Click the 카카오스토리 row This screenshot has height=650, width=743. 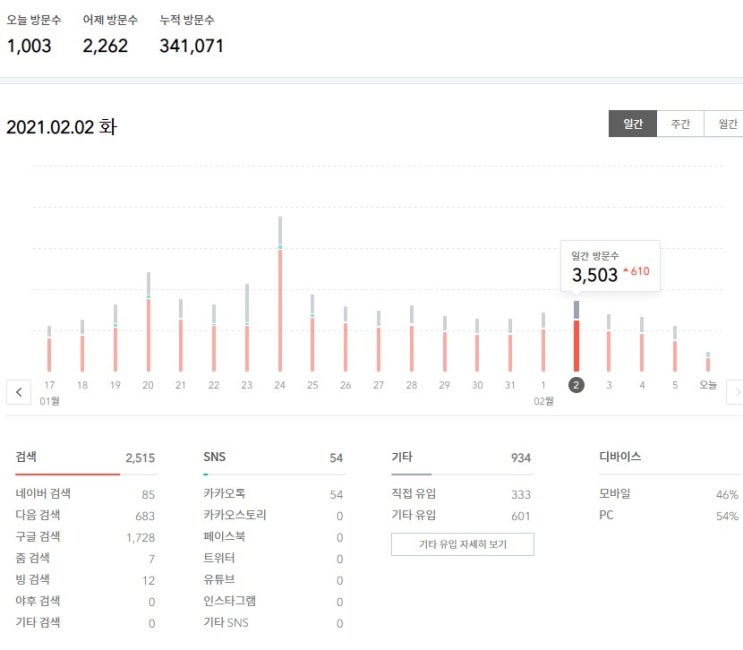[x=273, y=515]
